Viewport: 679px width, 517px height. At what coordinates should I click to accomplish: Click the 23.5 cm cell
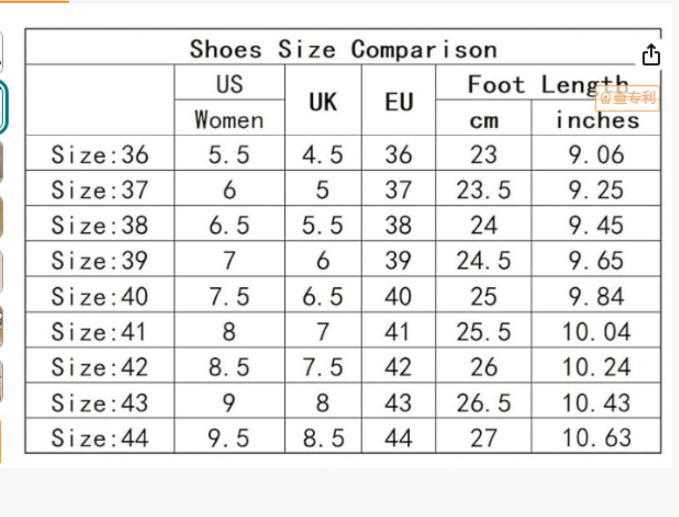tap(483, 190)
